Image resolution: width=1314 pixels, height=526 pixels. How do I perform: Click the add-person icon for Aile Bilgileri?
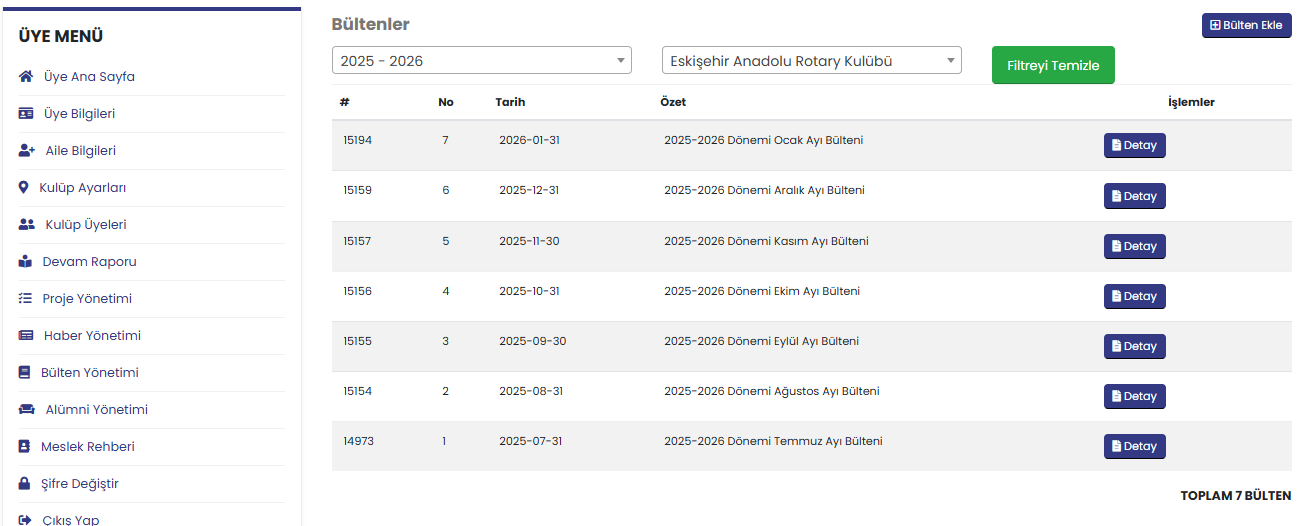[27, 151]
